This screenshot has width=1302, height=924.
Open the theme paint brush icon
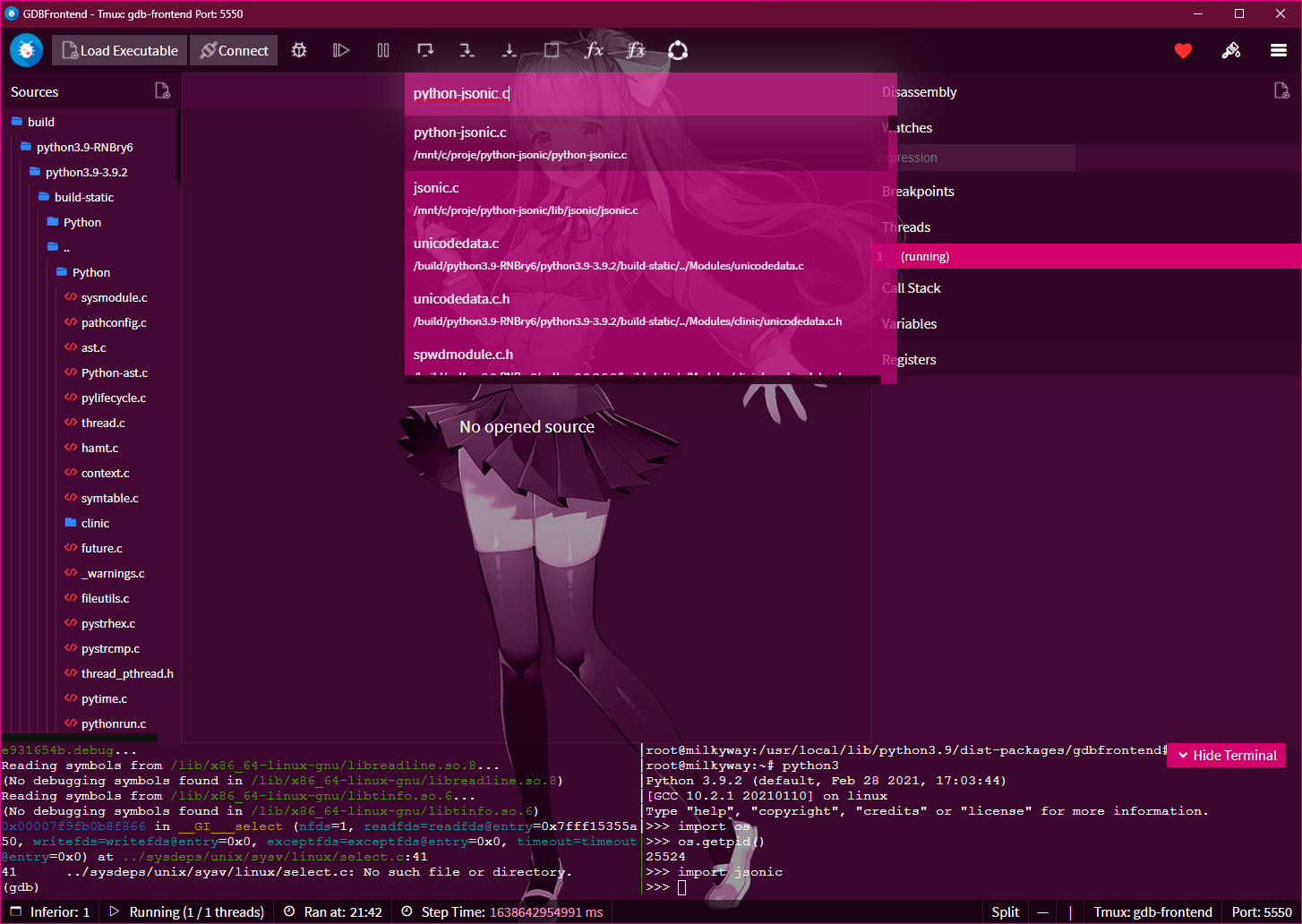(x=1231, y=51)
